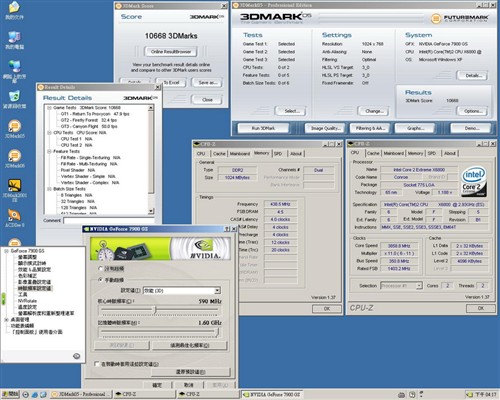Open the Recycle Bin desktop icon
Image resolution: width=500 pixels, height=400 pixels.
[14, 99]
